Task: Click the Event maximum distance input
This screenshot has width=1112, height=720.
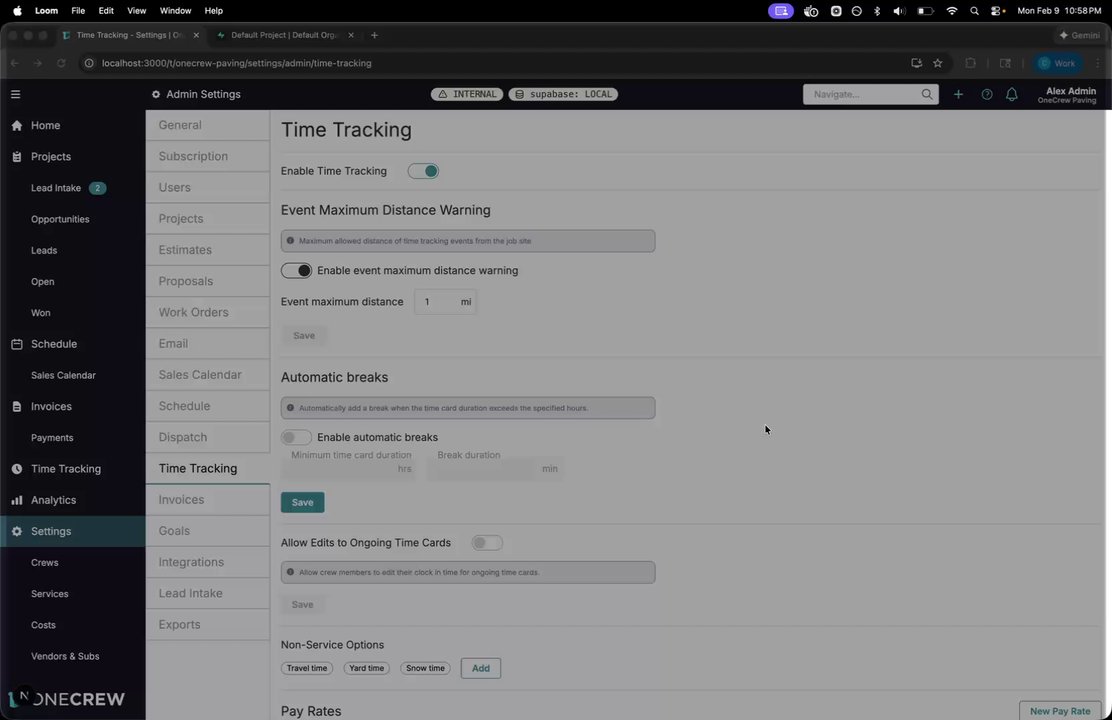Action: coord(445,301)
